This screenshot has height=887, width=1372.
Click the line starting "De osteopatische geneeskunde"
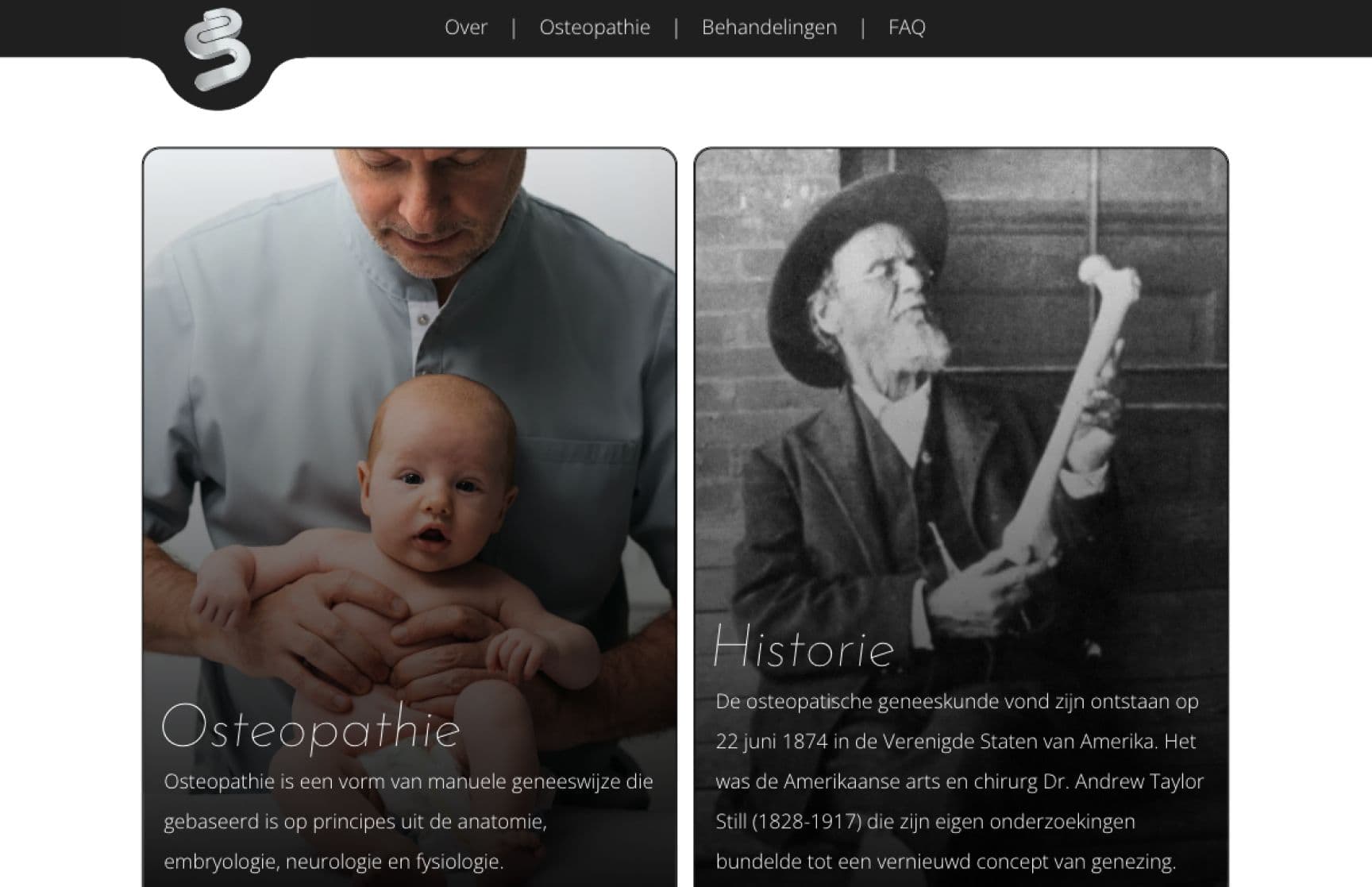pyautogui.click(x=956, y=701)
